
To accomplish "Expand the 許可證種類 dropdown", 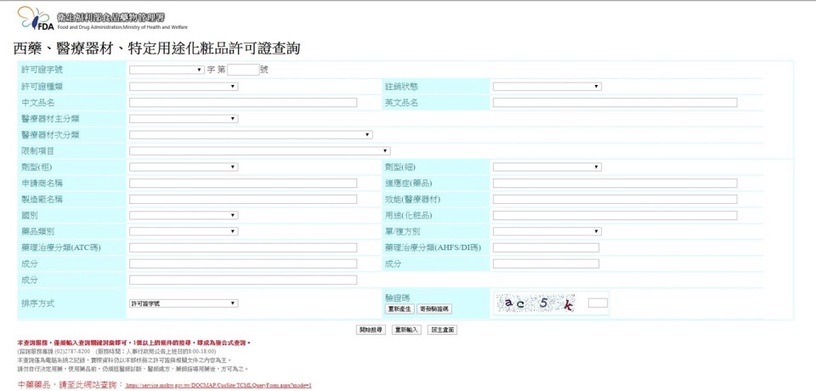I will pos(184,86).
